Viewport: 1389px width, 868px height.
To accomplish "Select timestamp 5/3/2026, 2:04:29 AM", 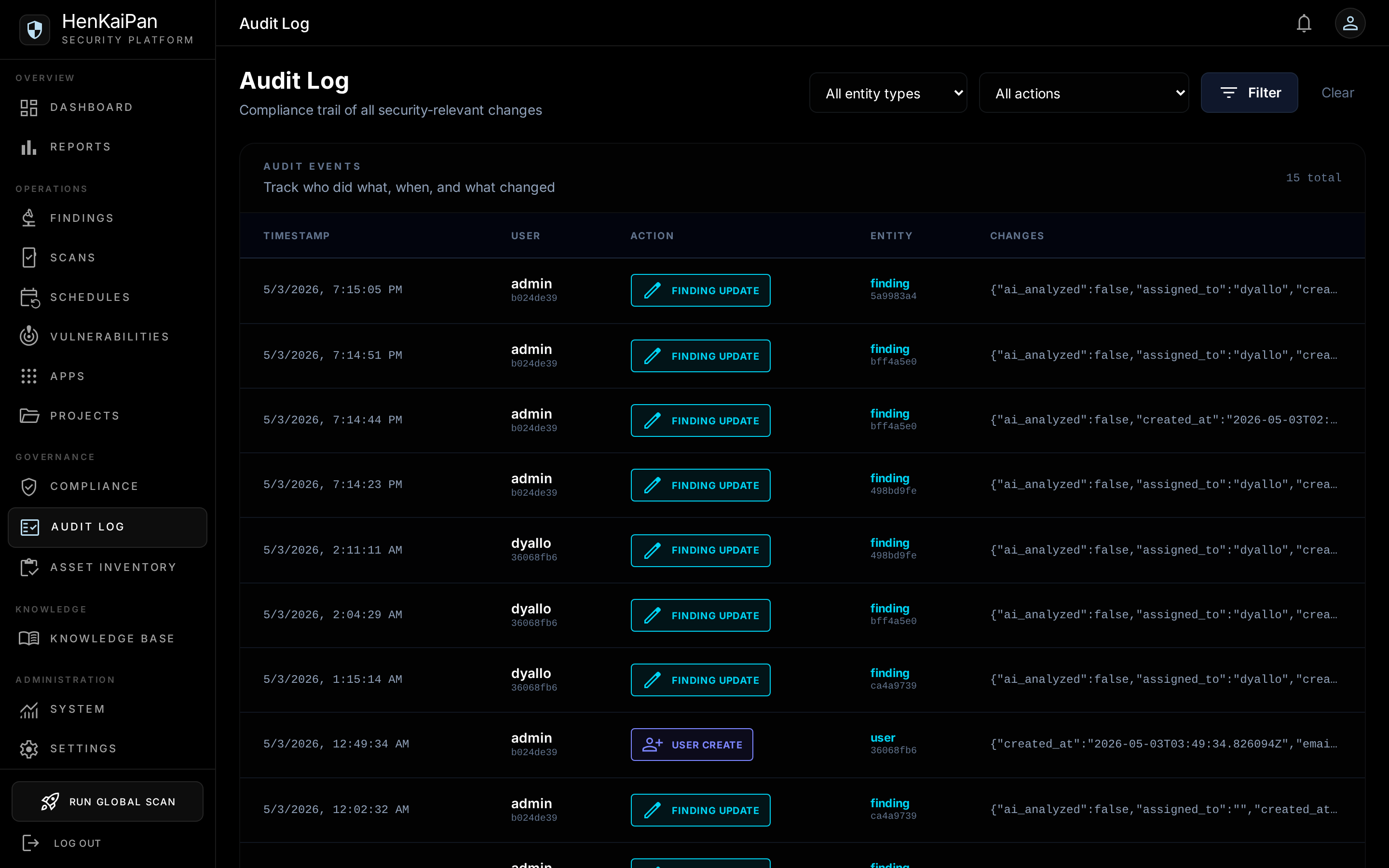I will (332, 615).
